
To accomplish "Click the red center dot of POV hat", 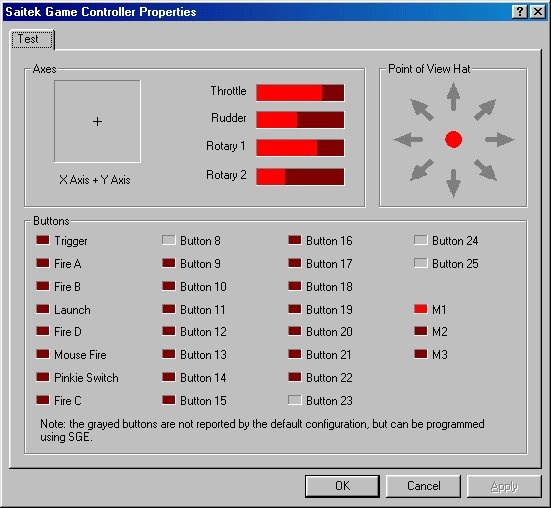I will click(453, 139).
